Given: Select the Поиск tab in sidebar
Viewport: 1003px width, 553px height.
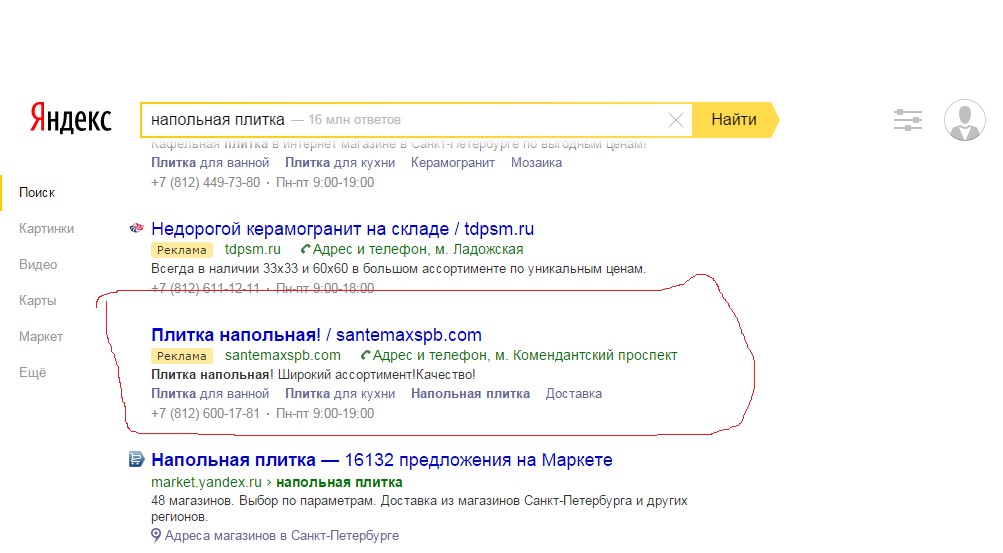Looking at the screenshot, I should [x=37, y=192].
